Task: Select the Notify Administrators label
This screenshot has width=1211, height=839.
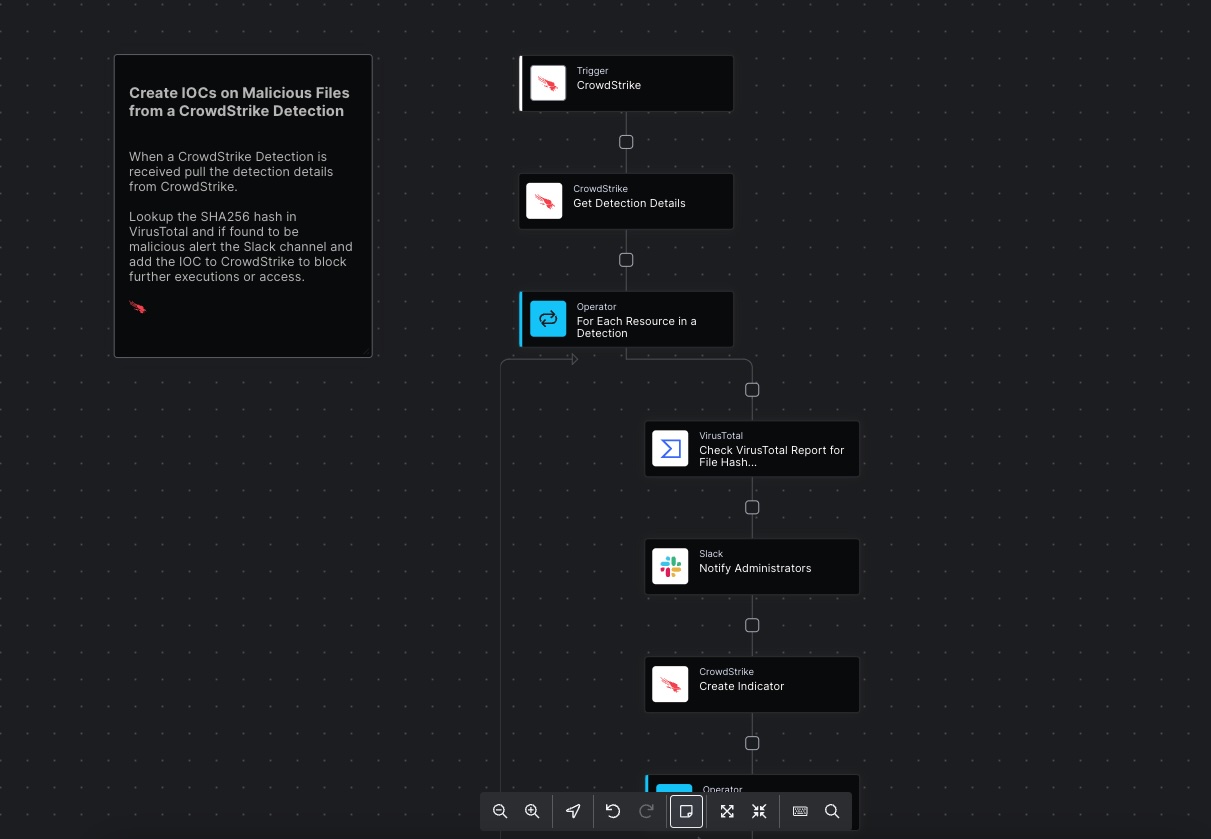Action: [x=755, y=568]
